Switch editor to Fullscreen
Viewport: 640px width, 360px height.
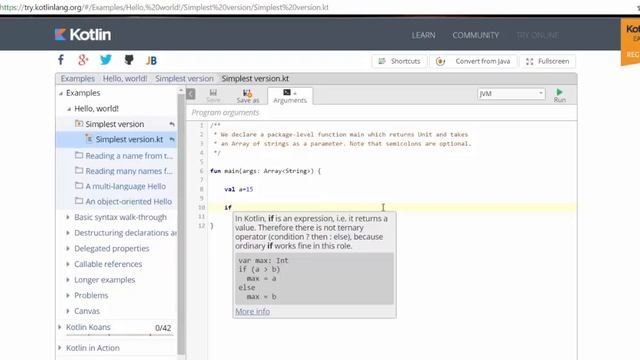click(547, 61)
